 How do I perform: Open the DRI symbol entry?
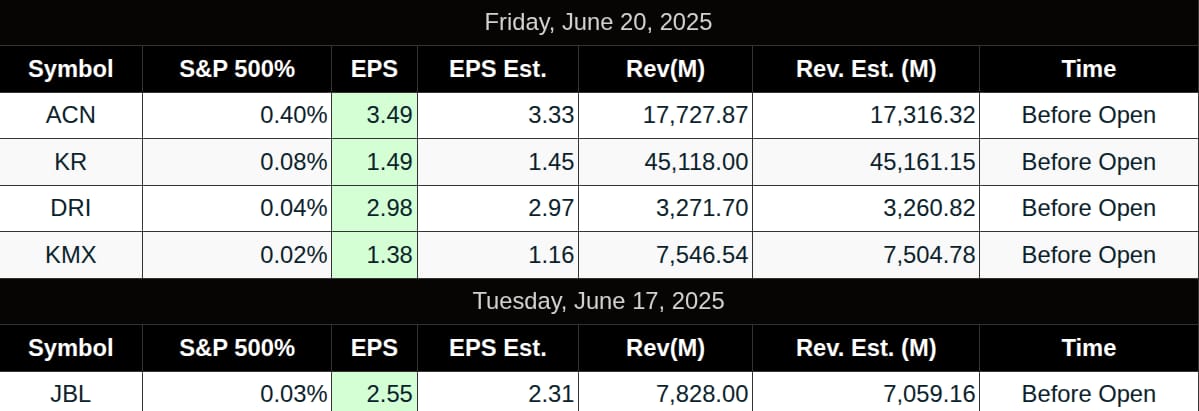[70, 208]
